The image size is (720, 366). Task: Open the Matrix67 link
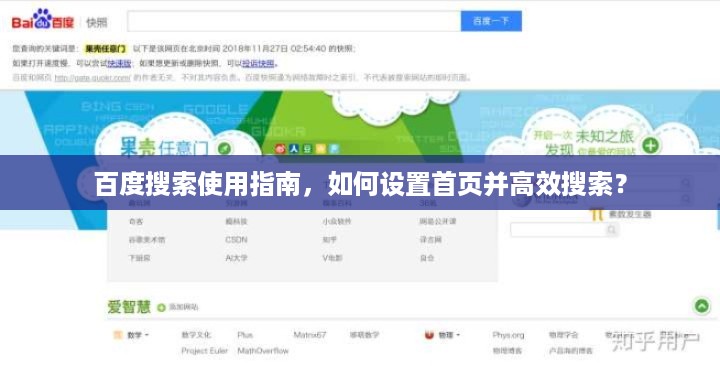click(x=309, y=335)
